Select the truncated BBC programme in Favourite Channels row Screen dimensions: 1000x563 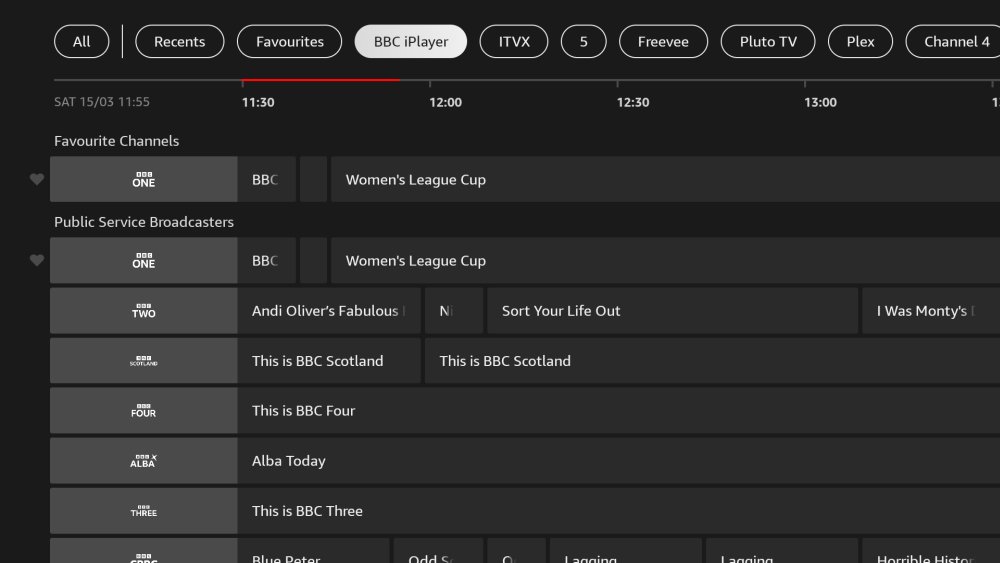(267, 180)
